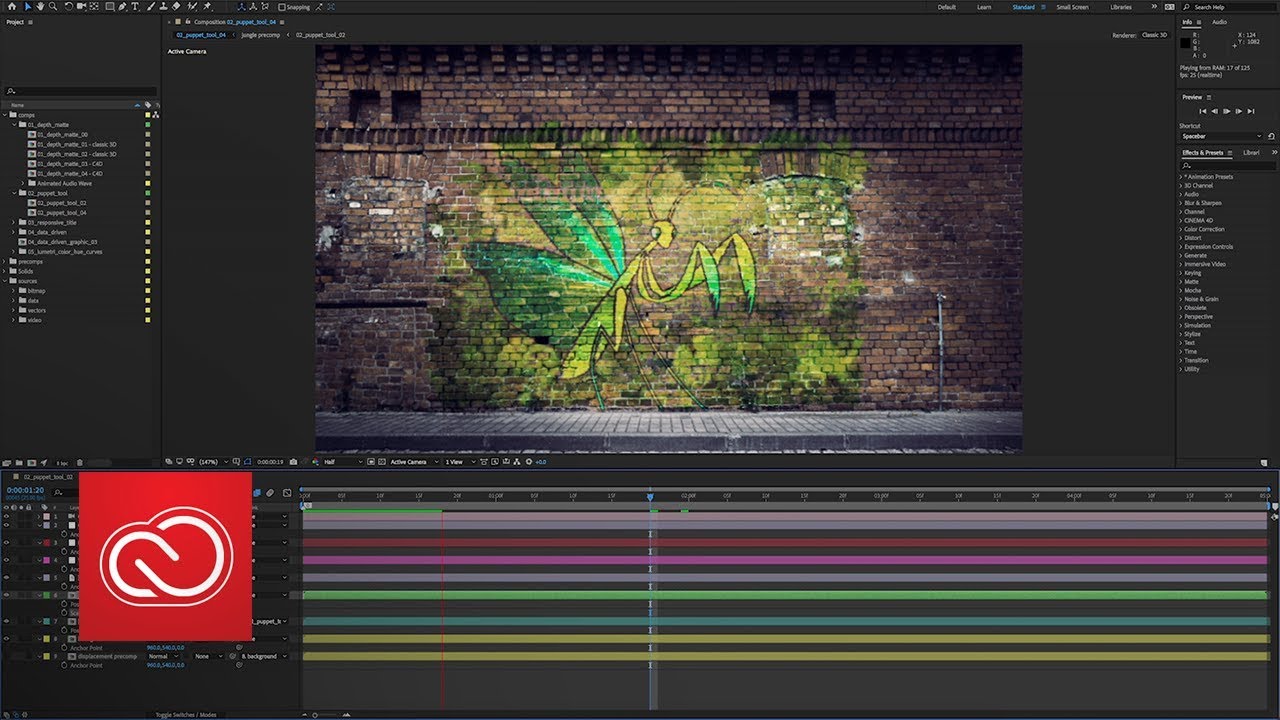The width and height of the screenshot is (1280, 720).
Task: Click the Composition Flowchart icon in viewer
Action: coord(517,462)
